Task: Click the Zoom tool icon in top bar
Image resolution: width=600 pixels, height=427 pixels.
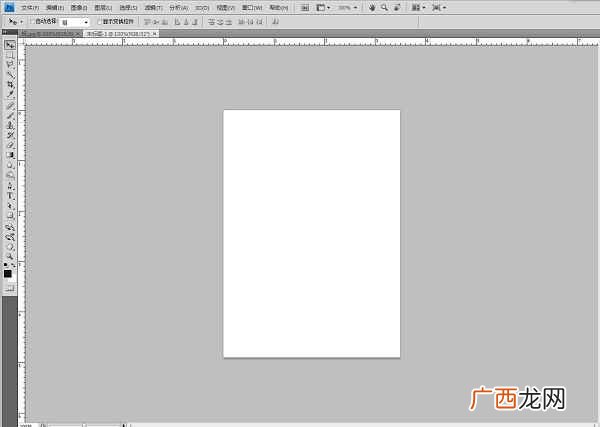Action: 384,8
